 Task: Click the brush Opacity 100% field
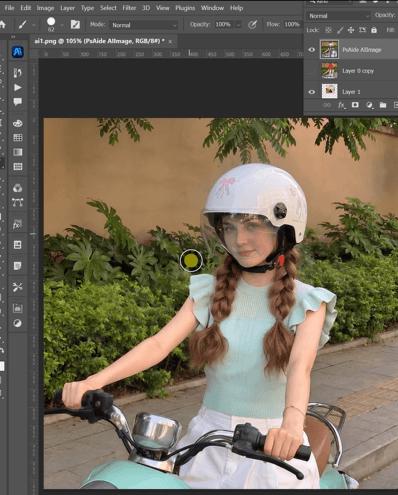point(223,25)
